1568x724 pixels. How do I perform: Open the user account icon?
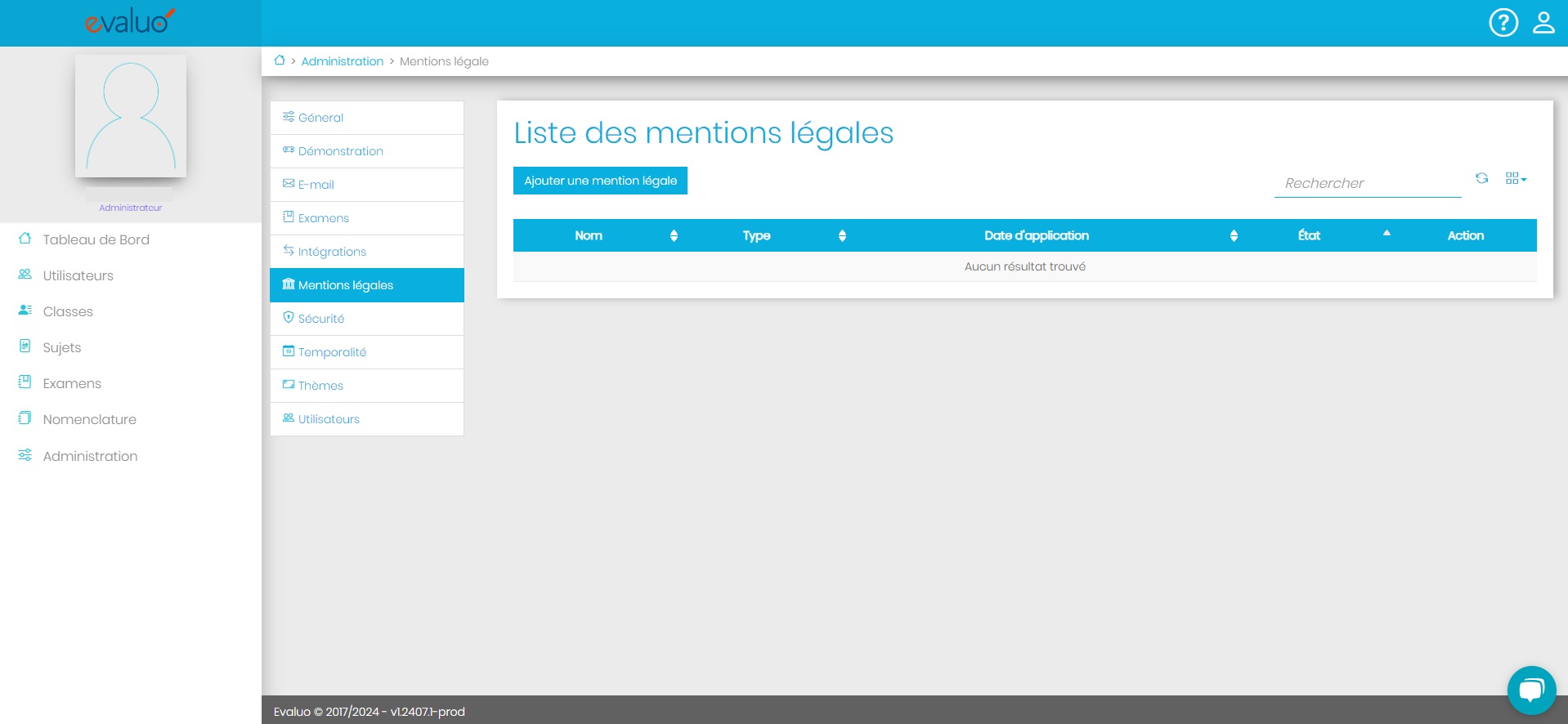click(1543, 23)
